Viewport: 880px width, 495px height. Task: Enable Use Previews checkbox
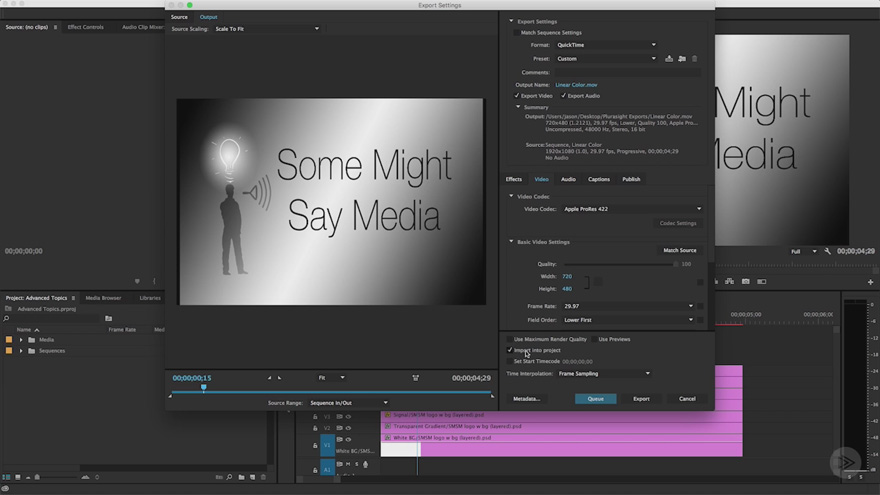[594, 339]
